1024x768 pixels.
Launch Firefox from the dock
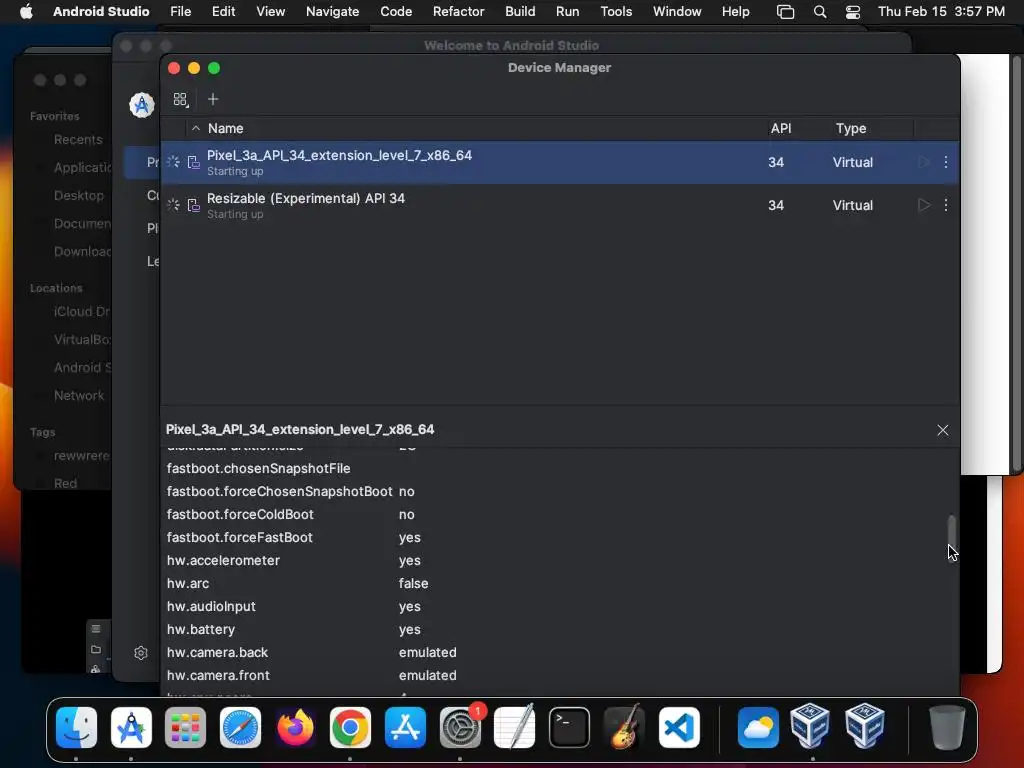(x=295, y=728)
